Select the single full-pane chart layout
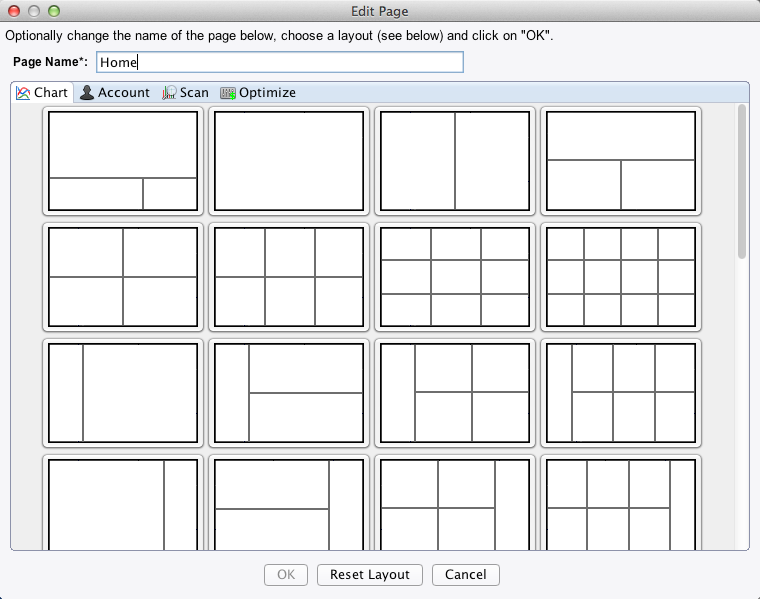The image size is (760, 599). pyautogui.click(x=288, y=161)
